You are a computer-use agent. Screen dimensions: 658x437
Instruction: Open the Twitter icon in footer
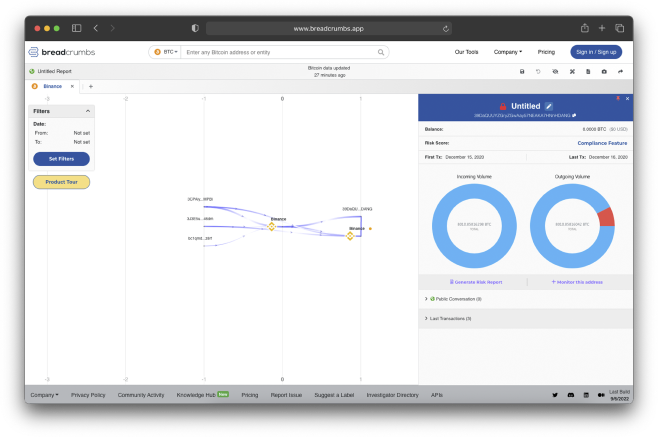click(x=555, y=395)
